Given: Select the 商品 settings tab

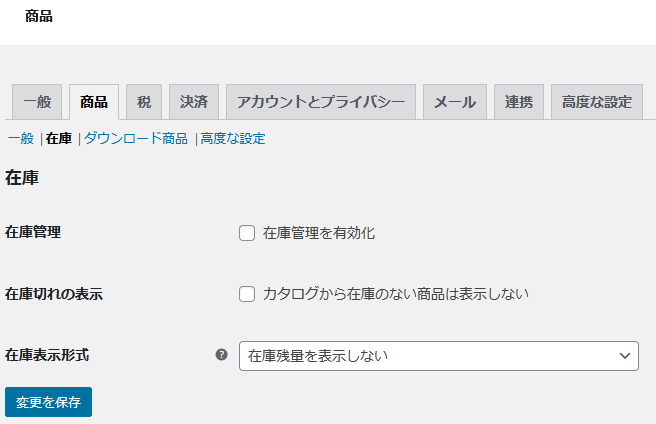Looking at the screenshot, I should coord(94,102).
